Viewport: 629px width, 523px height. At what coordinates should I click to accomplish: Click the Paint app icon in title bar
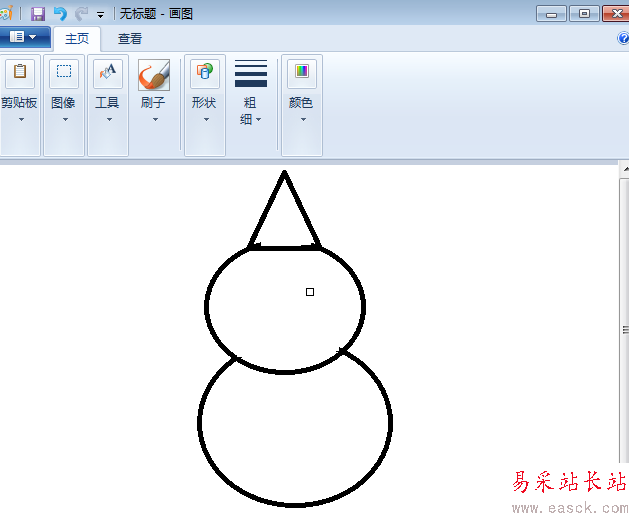point(6,14)
